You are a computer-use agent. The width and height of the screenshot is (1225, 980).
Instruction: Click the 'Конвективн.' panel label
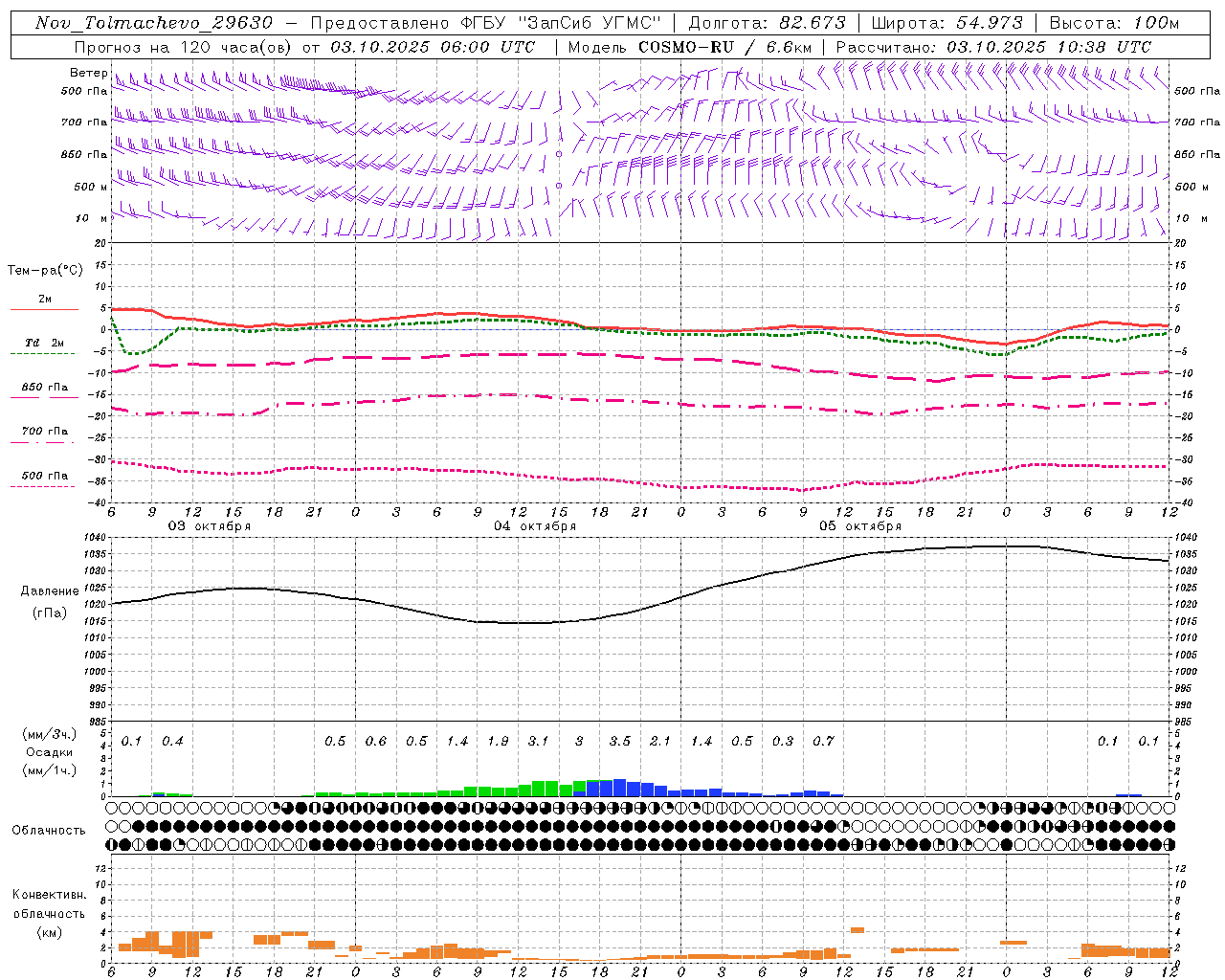pyautogui.click(x=50, y=895)
